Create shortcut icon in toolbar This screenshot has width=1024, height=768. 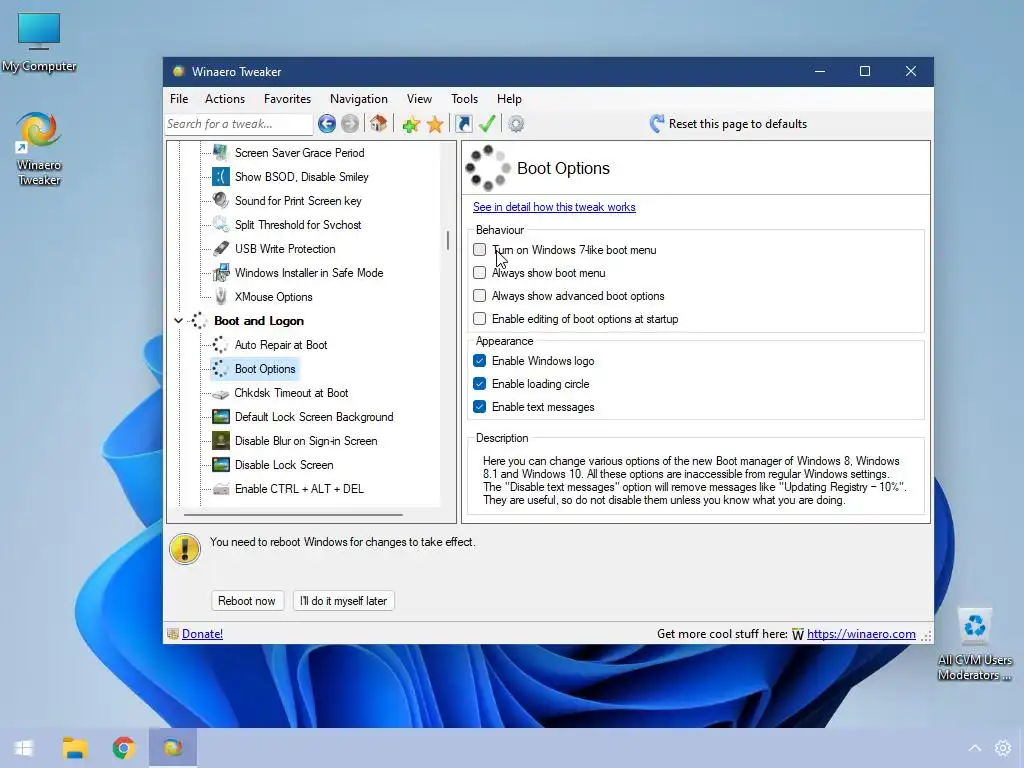pyautogui.click(x=463, y=123)
